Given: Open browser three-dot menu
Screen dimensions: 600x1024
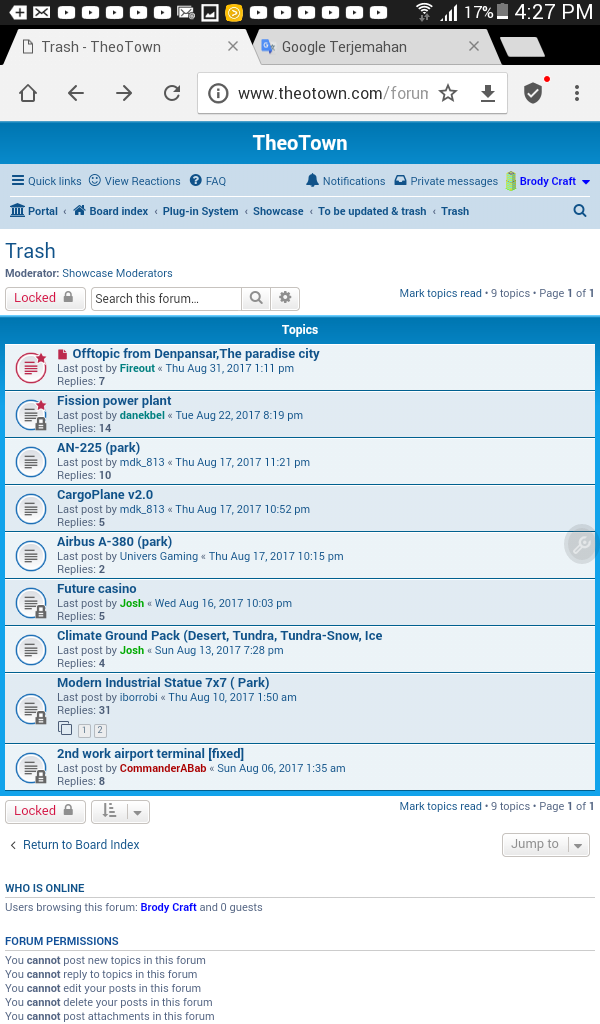Looking at the screenshot, I should 576,93.
